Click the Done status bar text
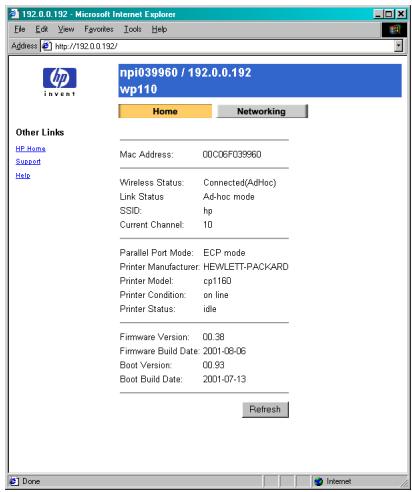The image size is (412, 492). pyautogui.click(x=31, y=481)
